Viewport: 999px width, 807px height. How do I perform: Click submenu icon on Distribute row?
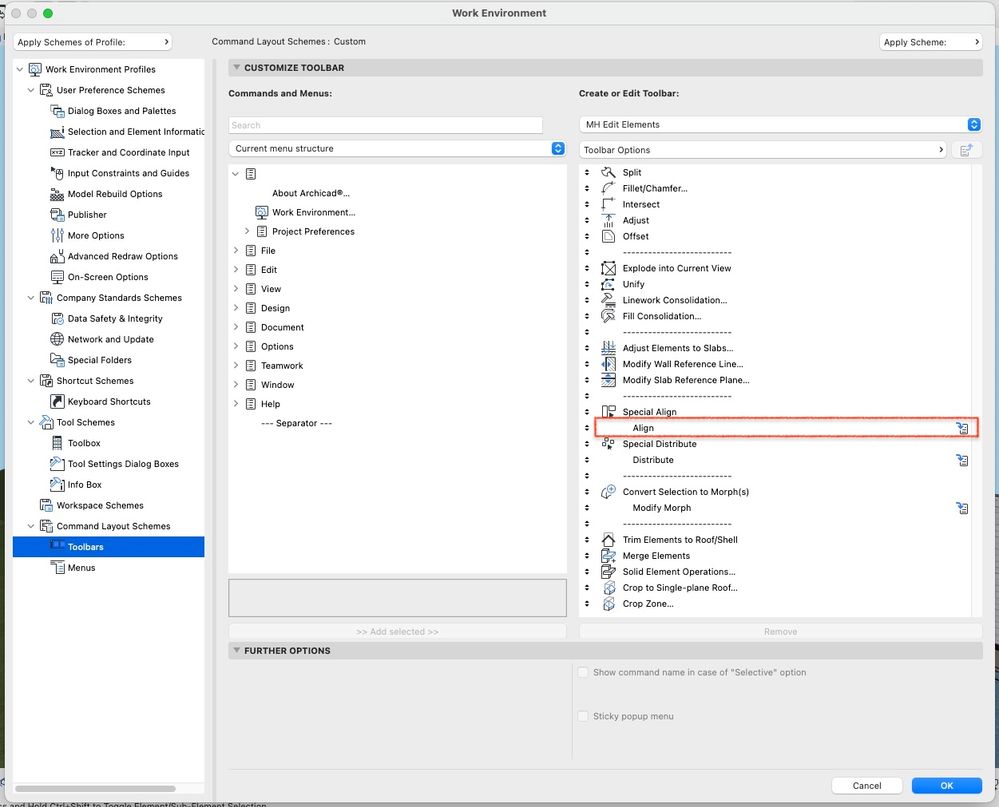[x=962, y=460]
